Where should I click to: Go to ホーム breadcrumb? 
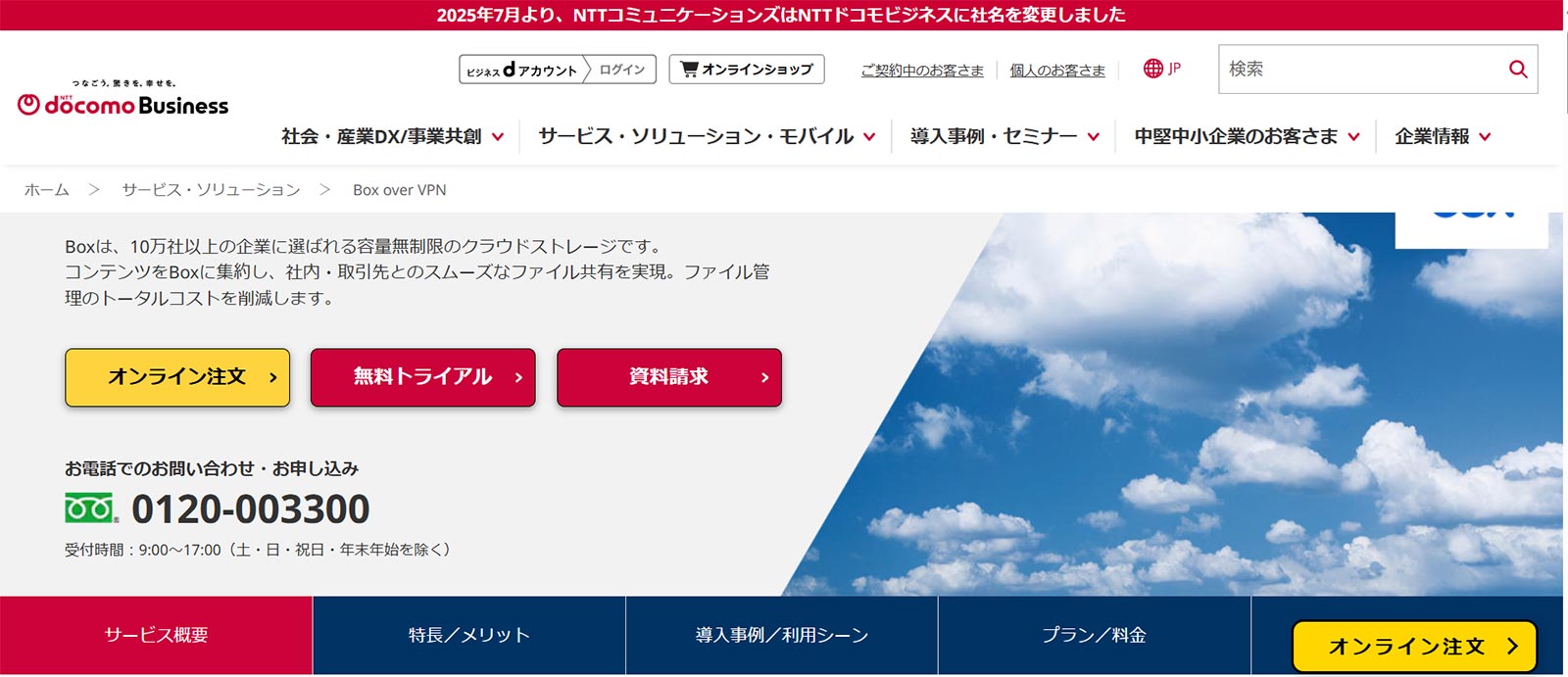pos(47,190)
